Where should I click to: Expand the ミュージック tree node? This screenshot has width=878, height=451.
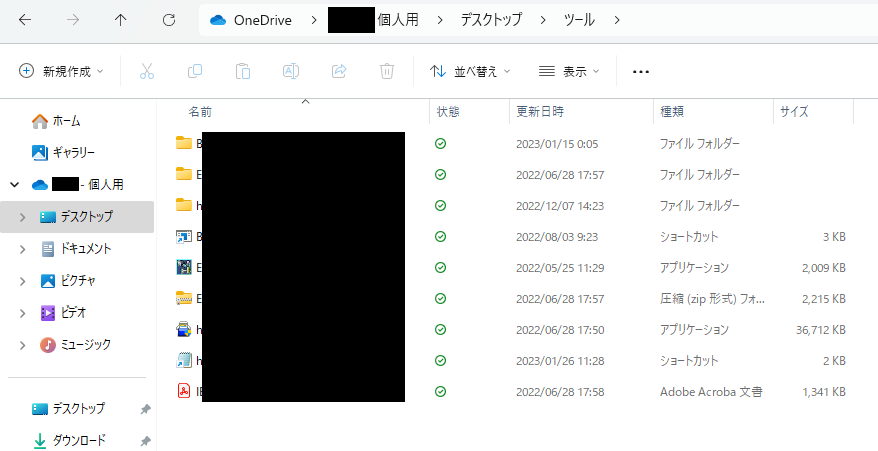(x=22, y=345)
